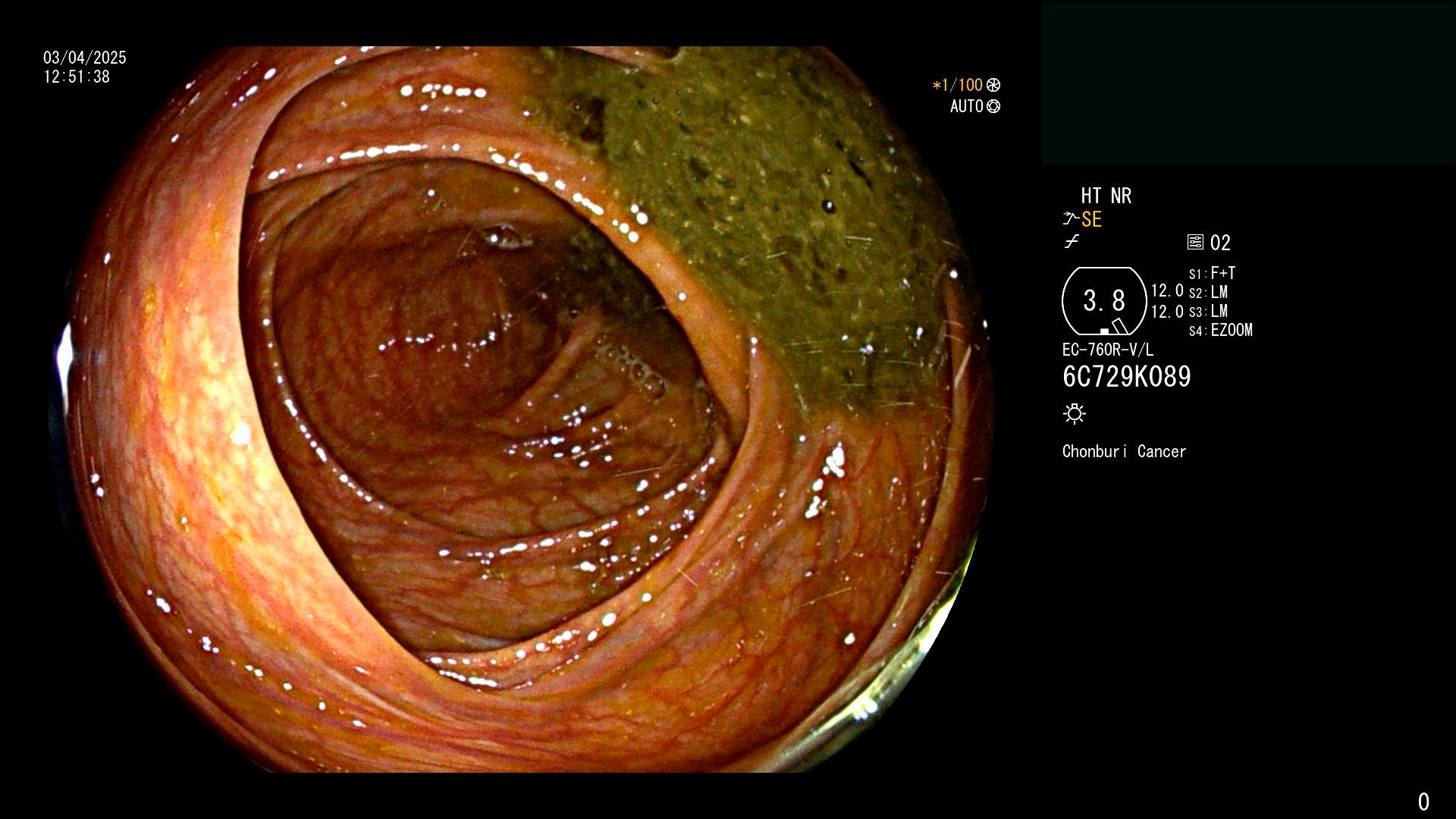This screenshot has width=1456, height=819.
Task: Click the scope diameter value 3.8
Action: [1104, 300]
